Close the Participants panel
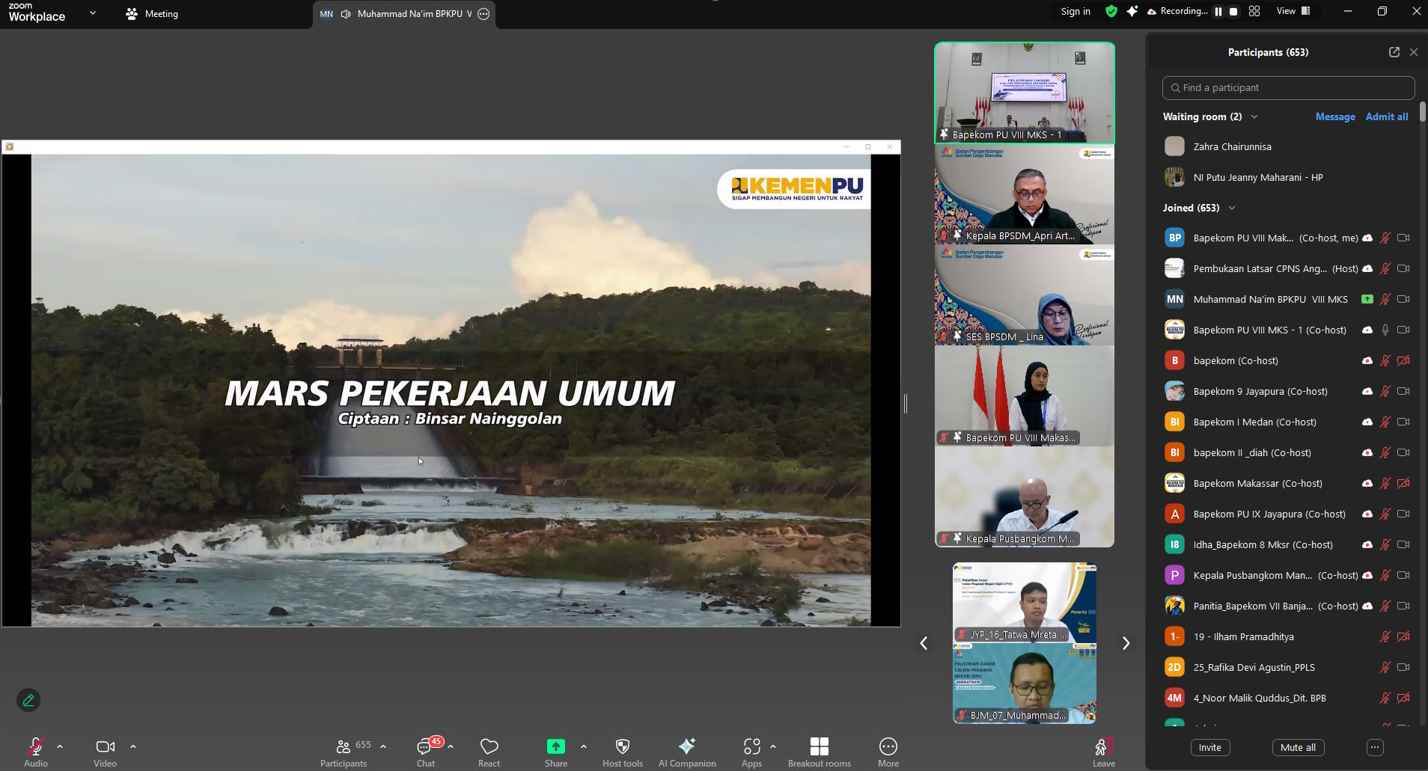 click(1413, 52)
